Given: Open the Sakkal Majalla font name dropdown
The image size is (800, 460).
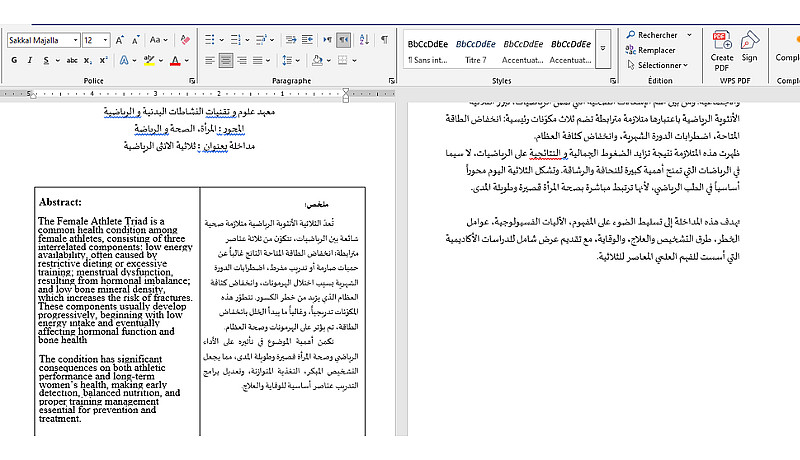Looking at the screenshot, I should 76,40.
